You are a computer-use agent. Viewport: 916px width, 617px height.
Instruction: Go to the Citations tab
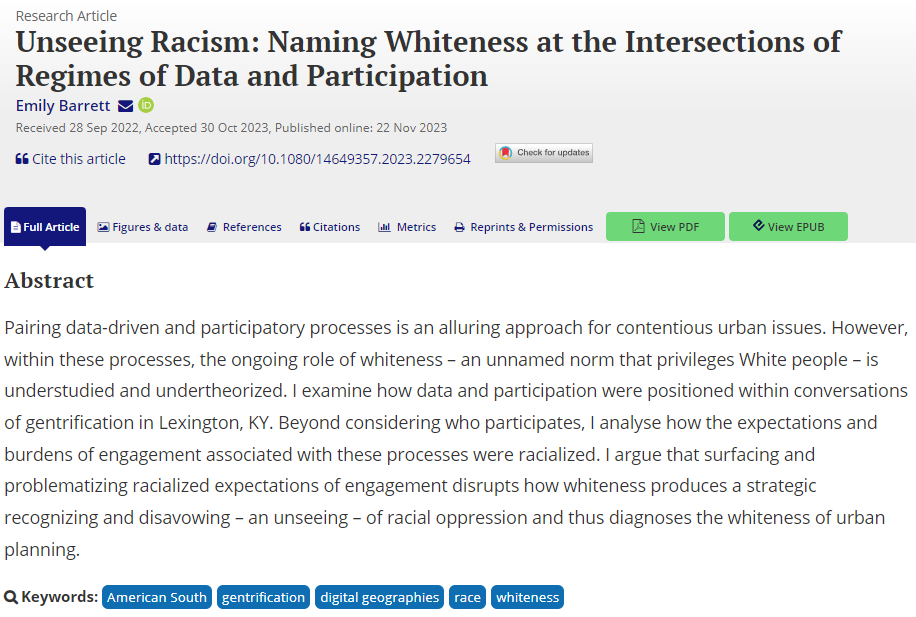tap(330, 227)
